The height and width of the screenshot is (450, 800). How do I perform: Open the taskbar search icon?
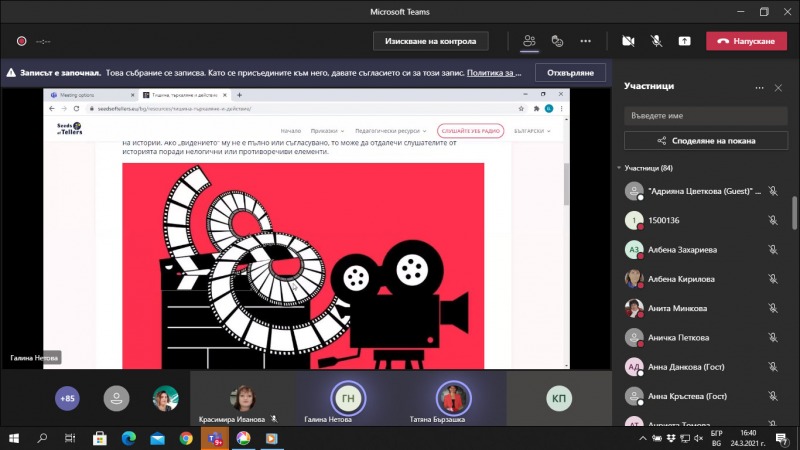tap(42, 438)
